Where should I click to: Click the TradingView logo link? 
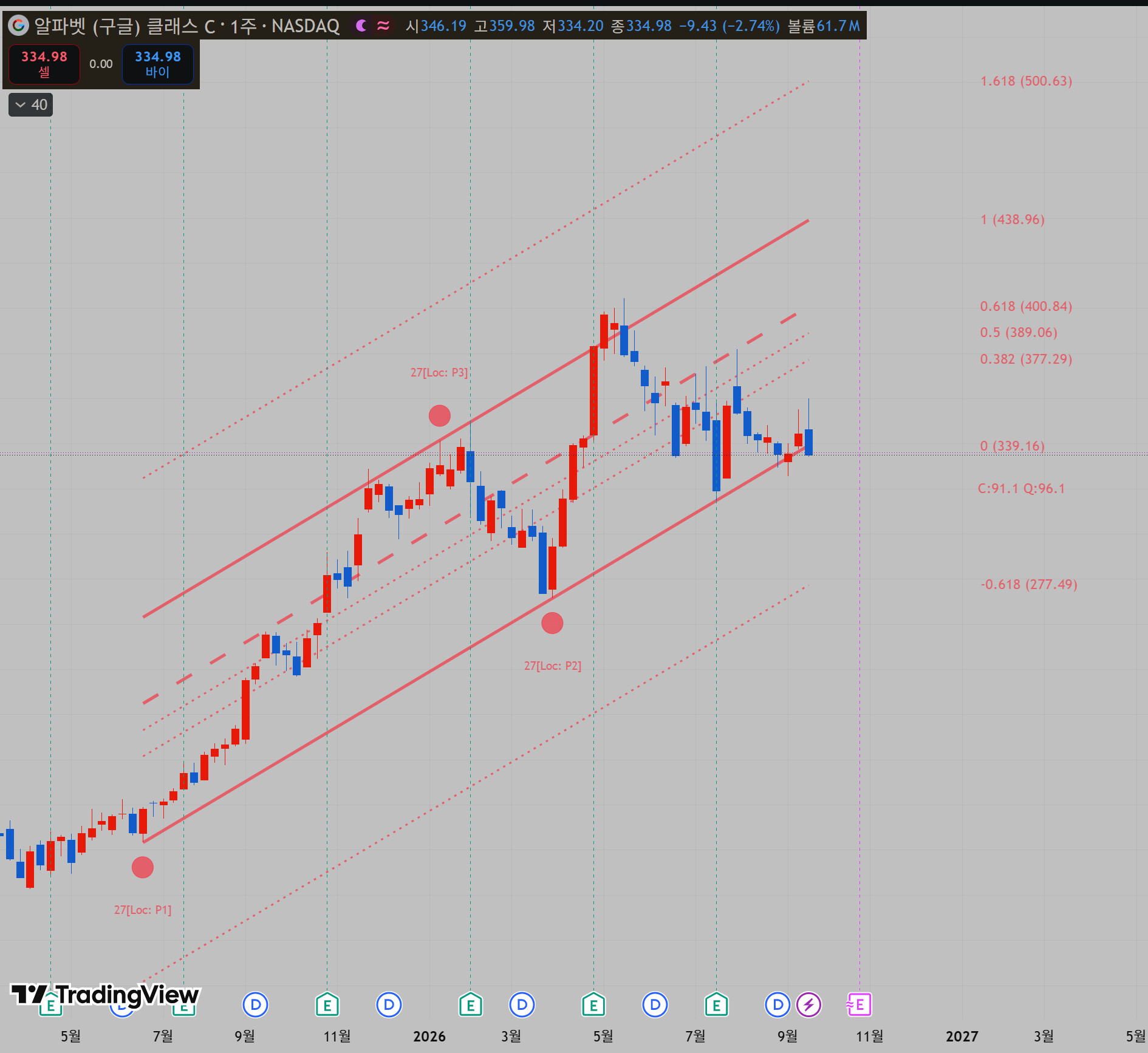tap(105, 995)
